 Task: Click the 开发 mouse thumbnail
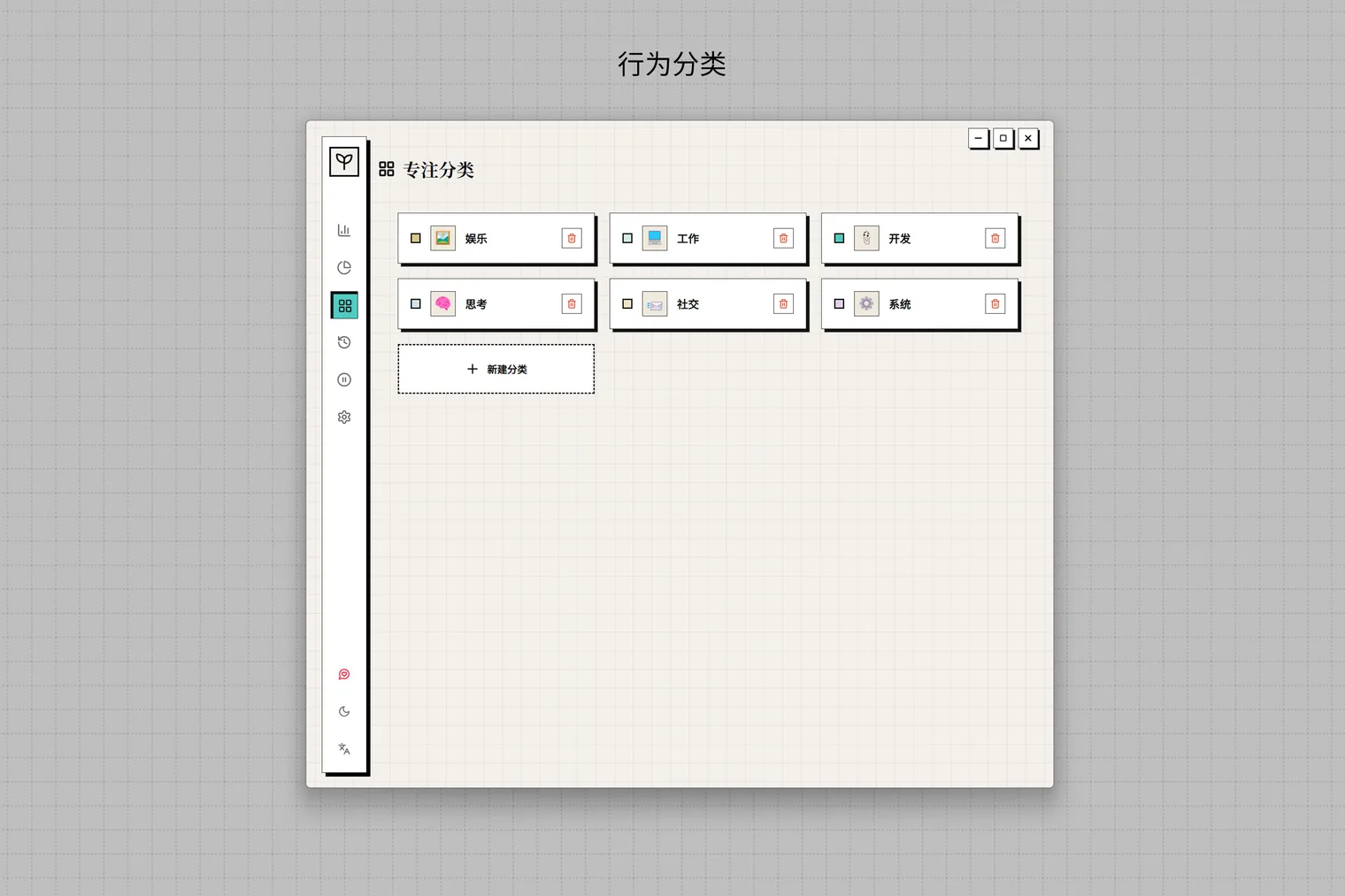[866, 238]
